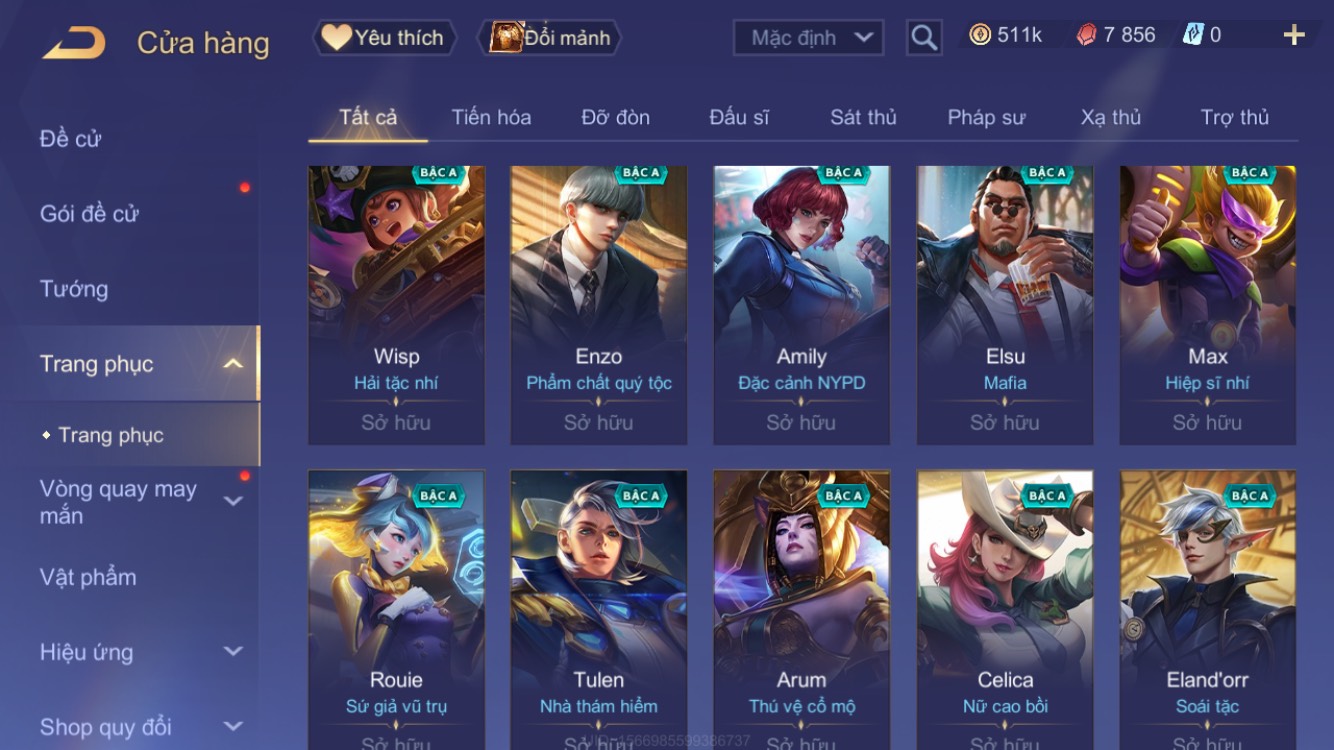1334x750 pixels.
Task: Tap the plus icon to add currency
Action: [1294, 36]
